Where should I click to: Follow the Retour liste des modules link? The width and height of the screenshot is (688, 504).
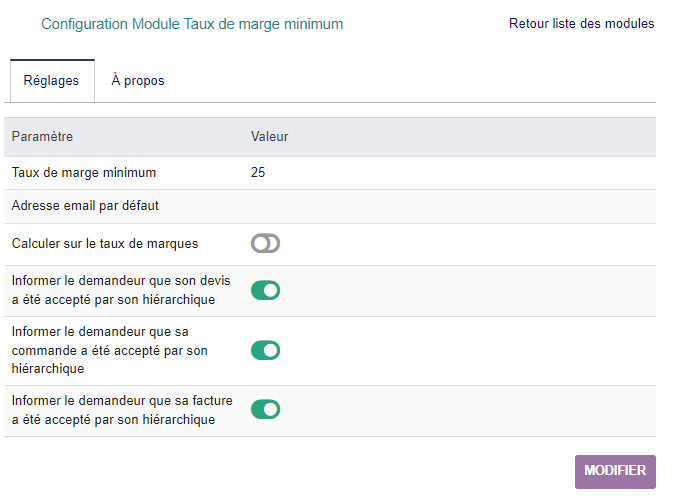tap(581, 23)
